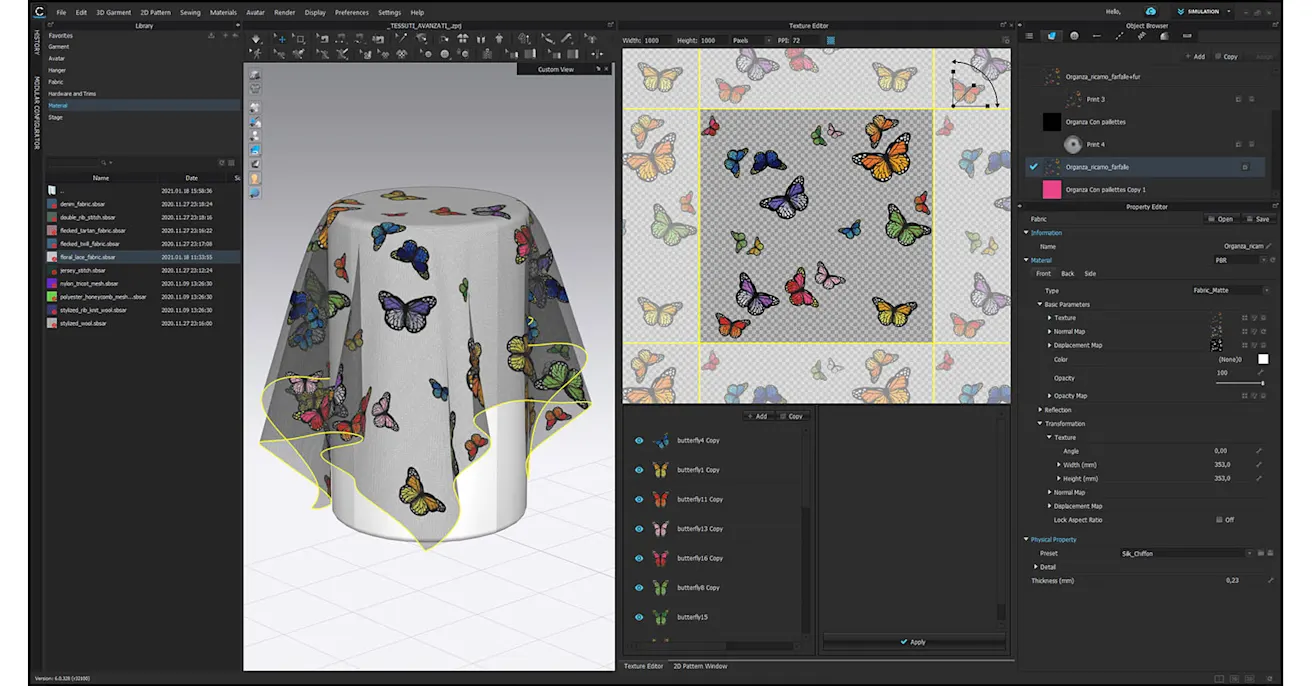Click the Scene list icon in Object Browser
The height and width of the screenshot is (686, 1312).
click(1029, 36)
